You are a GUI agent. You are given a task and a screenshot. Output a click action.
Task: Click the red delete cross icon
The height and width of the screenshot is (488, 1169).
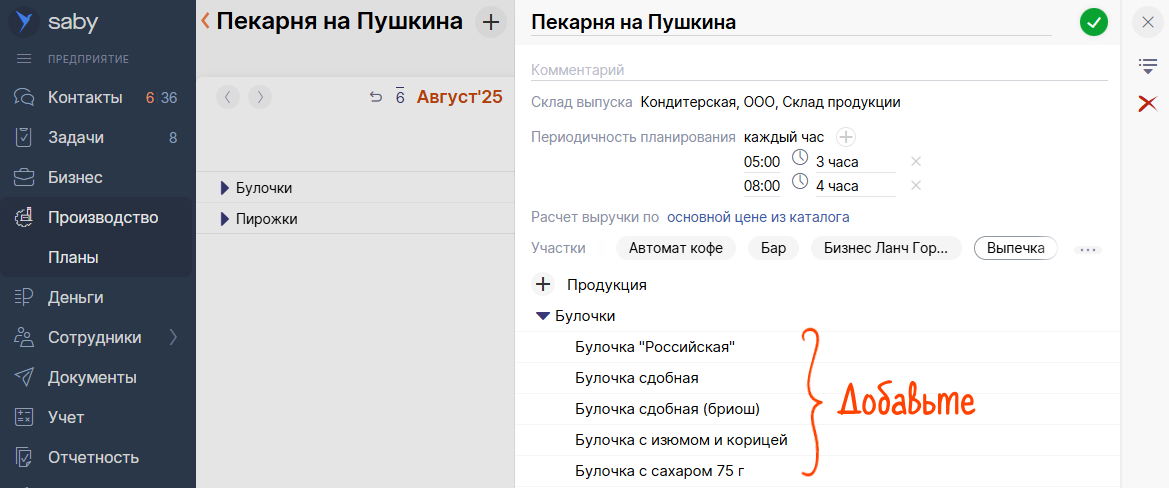point(1147,103)
